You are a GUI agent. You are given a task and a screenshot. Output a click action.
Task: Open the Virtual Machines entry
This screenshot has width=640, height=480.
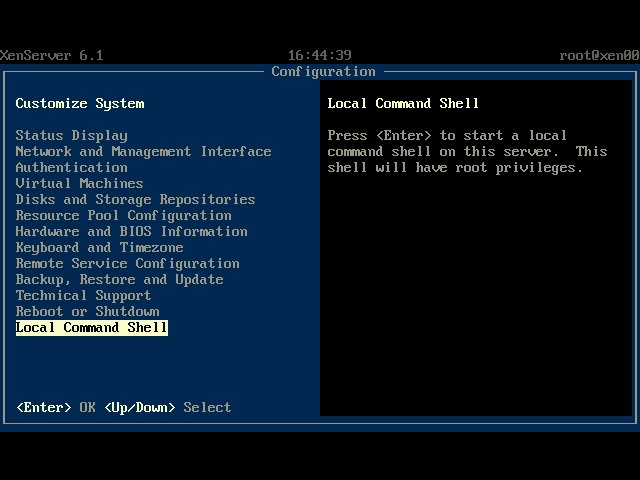pos(79,183)
